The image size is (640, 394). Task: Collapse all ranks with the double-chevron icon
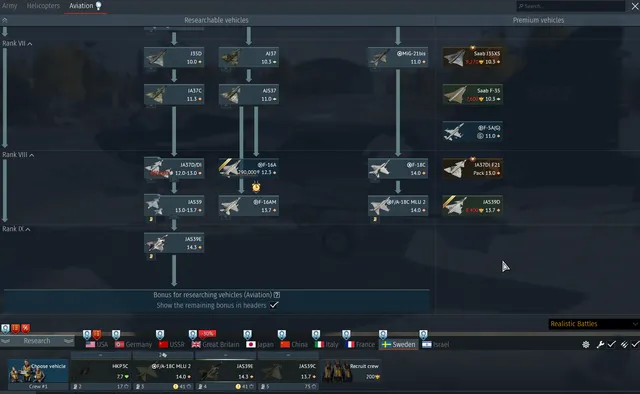4,20
